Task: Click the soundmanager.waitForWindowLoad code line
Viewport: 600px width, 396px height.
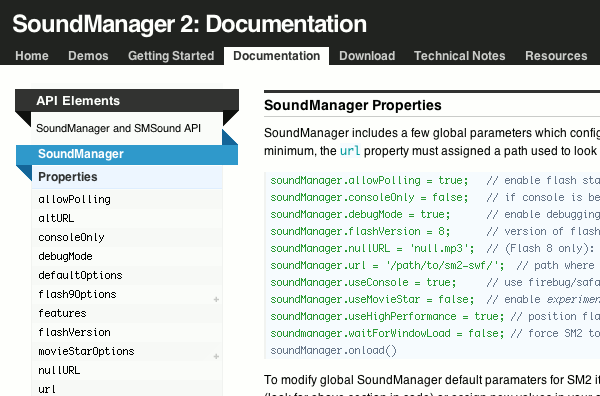Action: [x=435, y=333]
